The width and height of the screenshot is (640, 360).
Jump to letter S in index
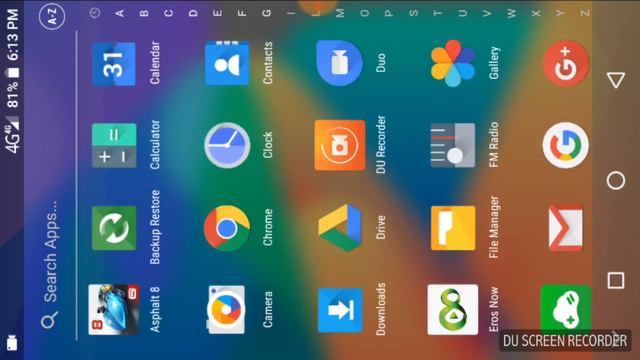click(x=413, y=13)
